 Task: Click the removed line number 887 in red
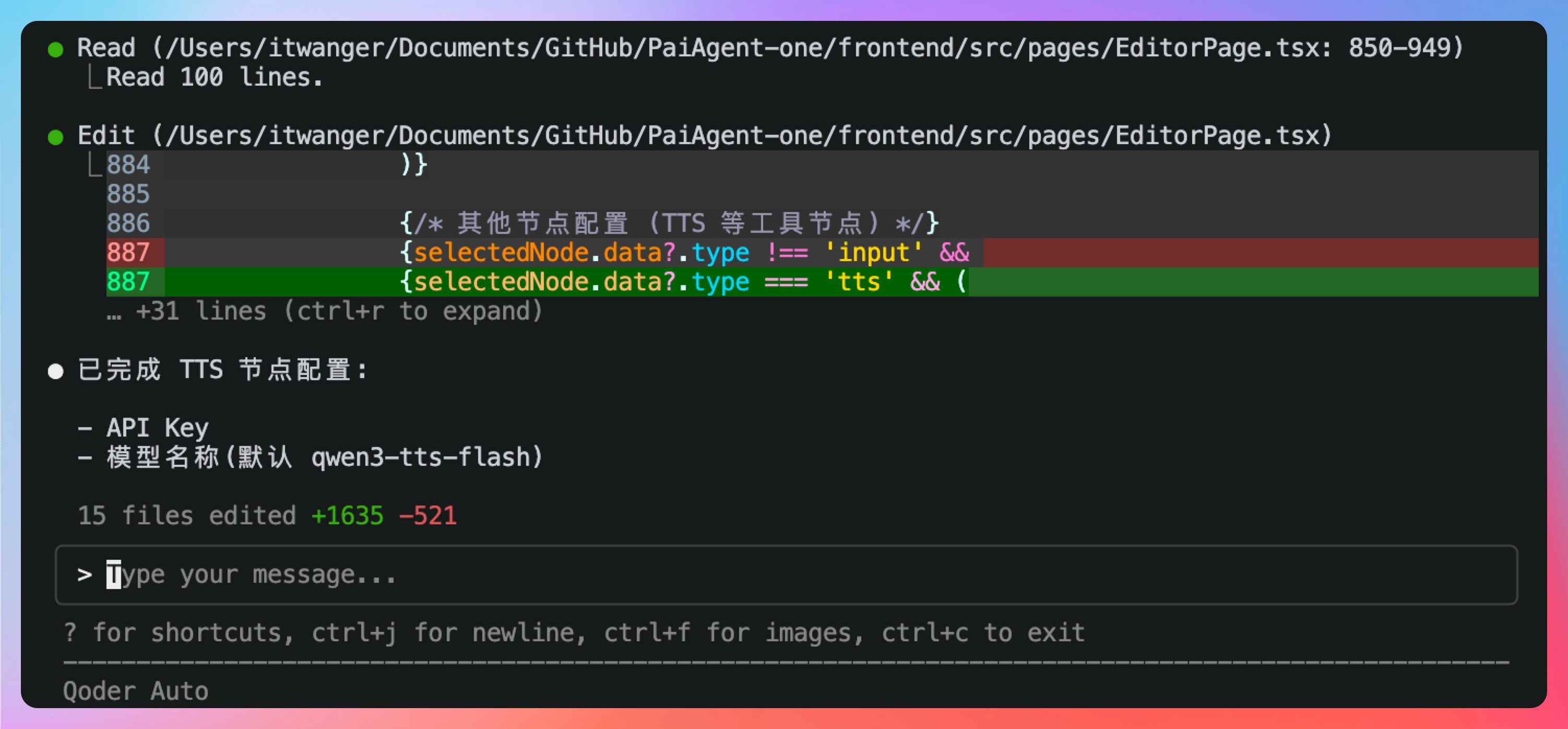(128, 253)
